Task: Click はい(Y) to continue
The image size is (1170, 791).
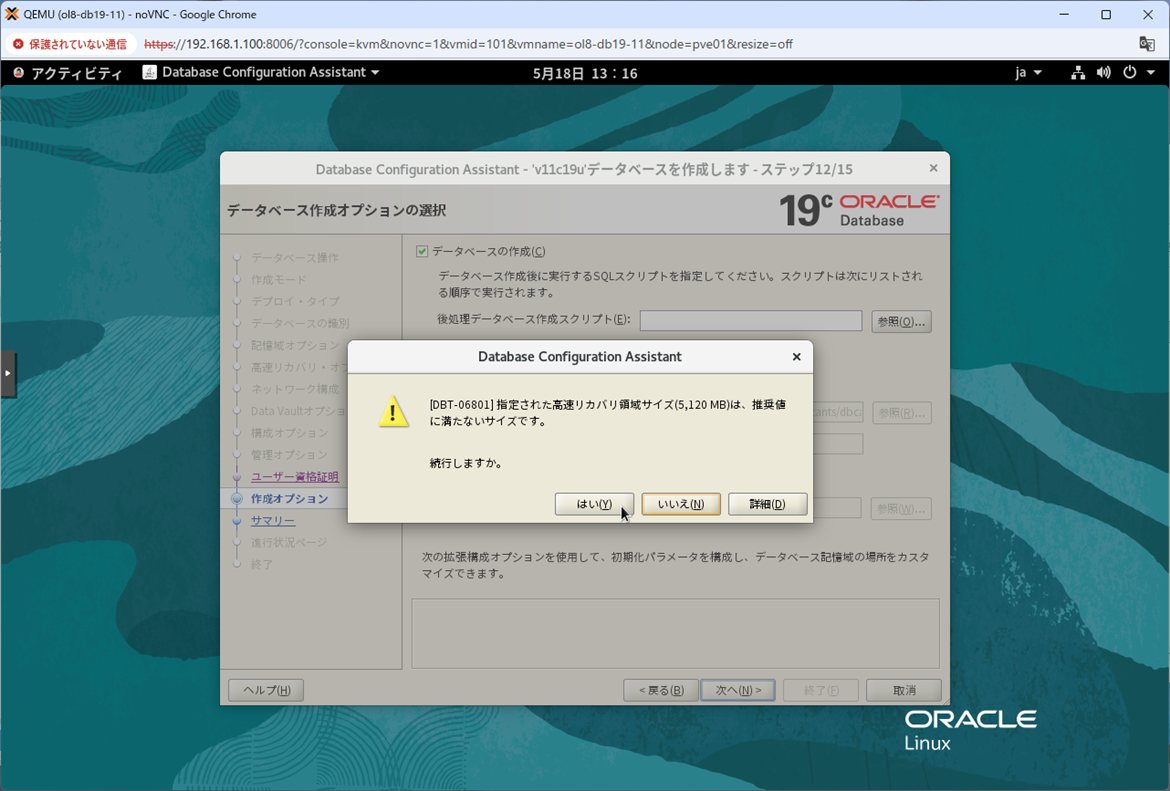Action: pyautogui.click(x=594, y=504)
